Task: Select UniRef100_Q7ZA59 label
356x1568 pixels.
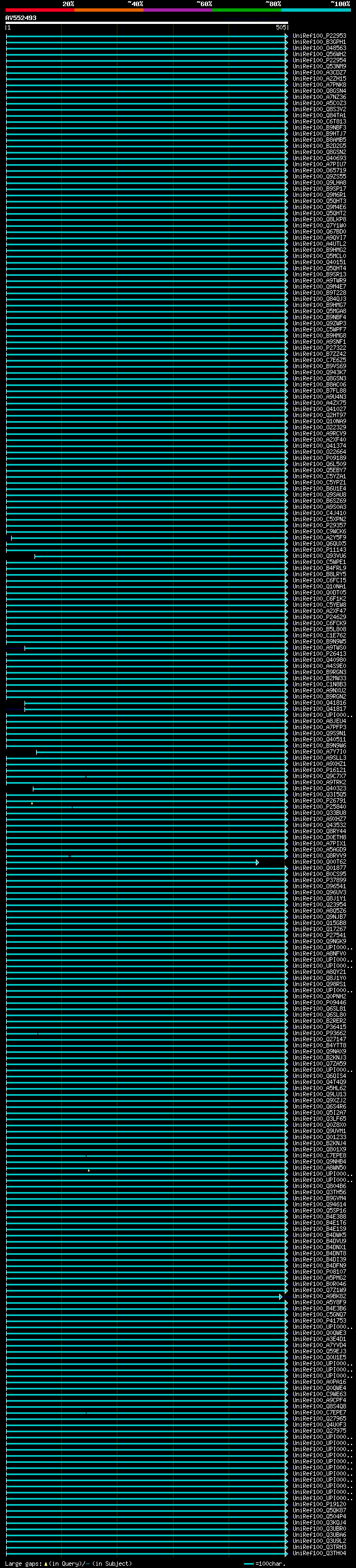Action: [x=319, y=1064]
